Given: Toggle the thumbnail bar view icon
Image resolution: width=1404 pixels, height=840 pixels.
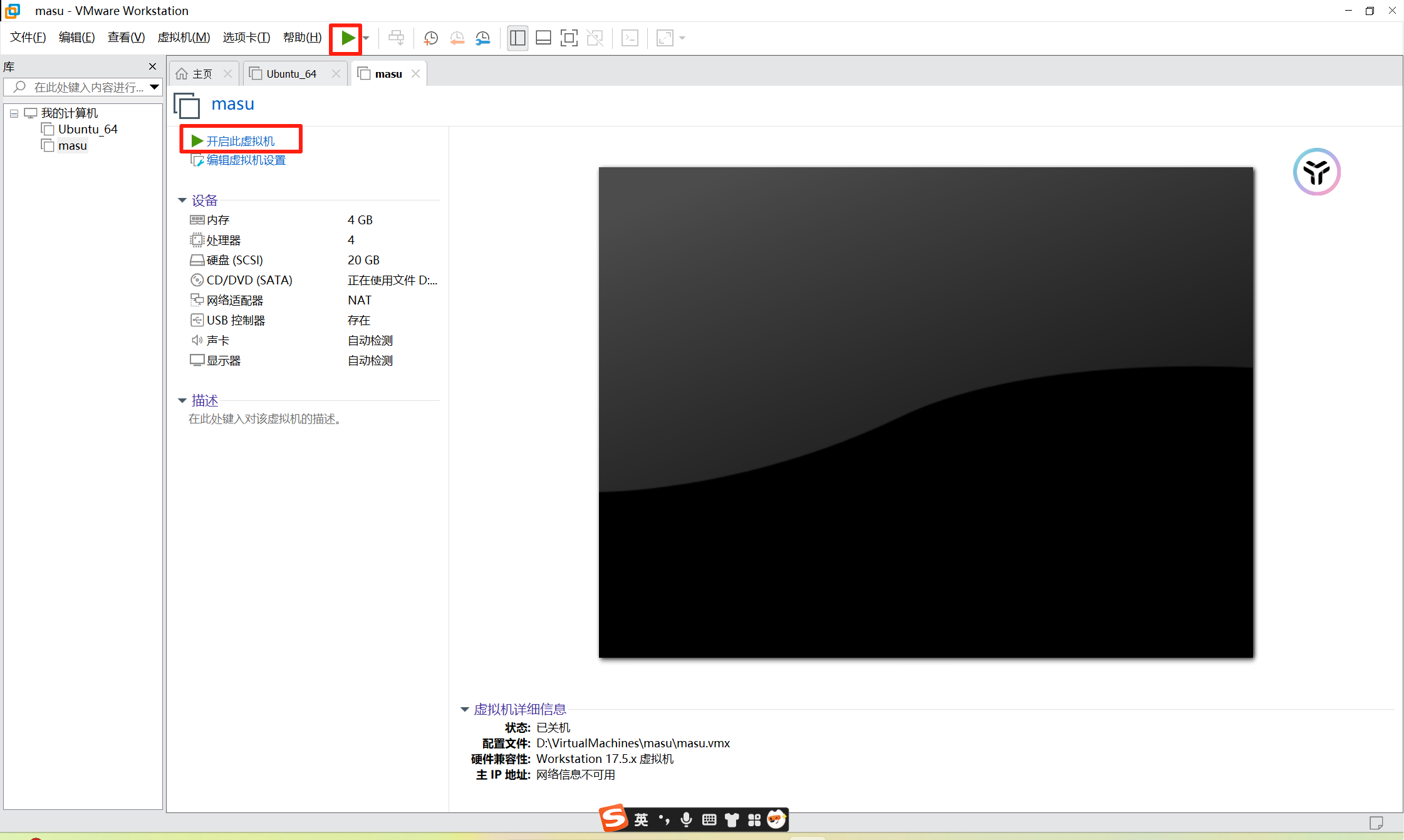Looking at the screenshot, I should pos(543,38).
